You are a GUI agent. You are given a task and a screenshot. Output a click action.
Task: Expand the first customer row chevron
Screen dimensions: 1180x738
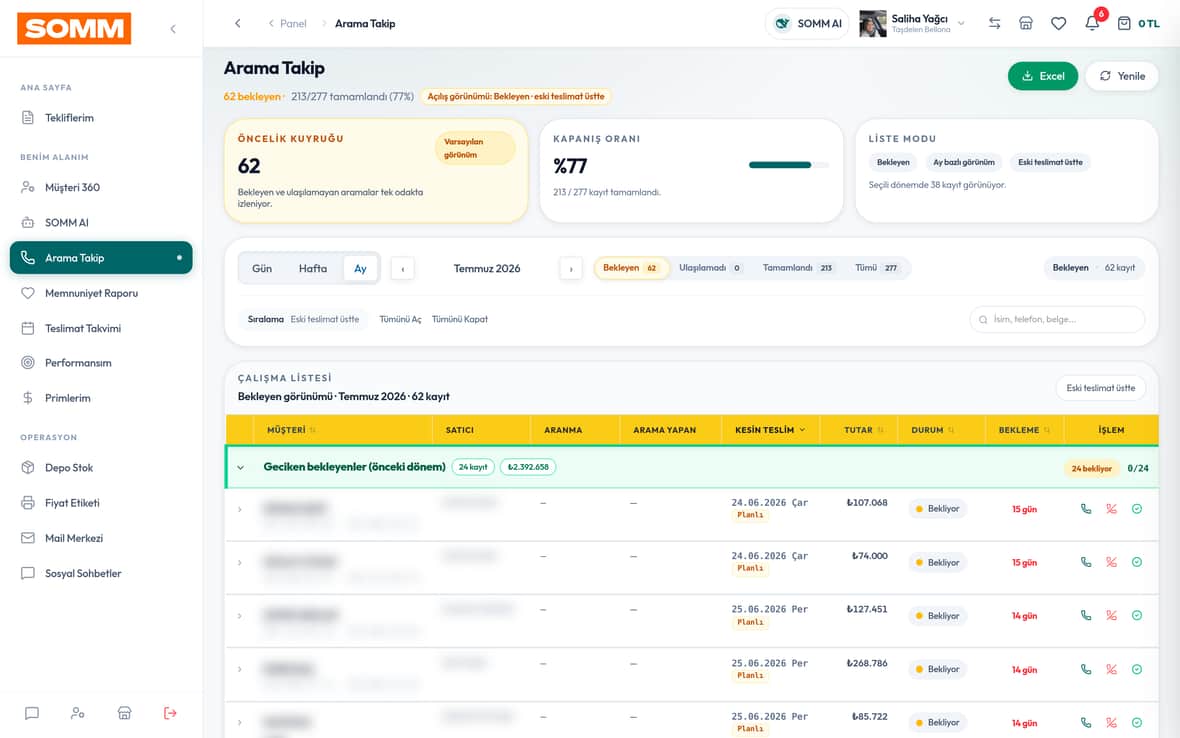point(239,509)
